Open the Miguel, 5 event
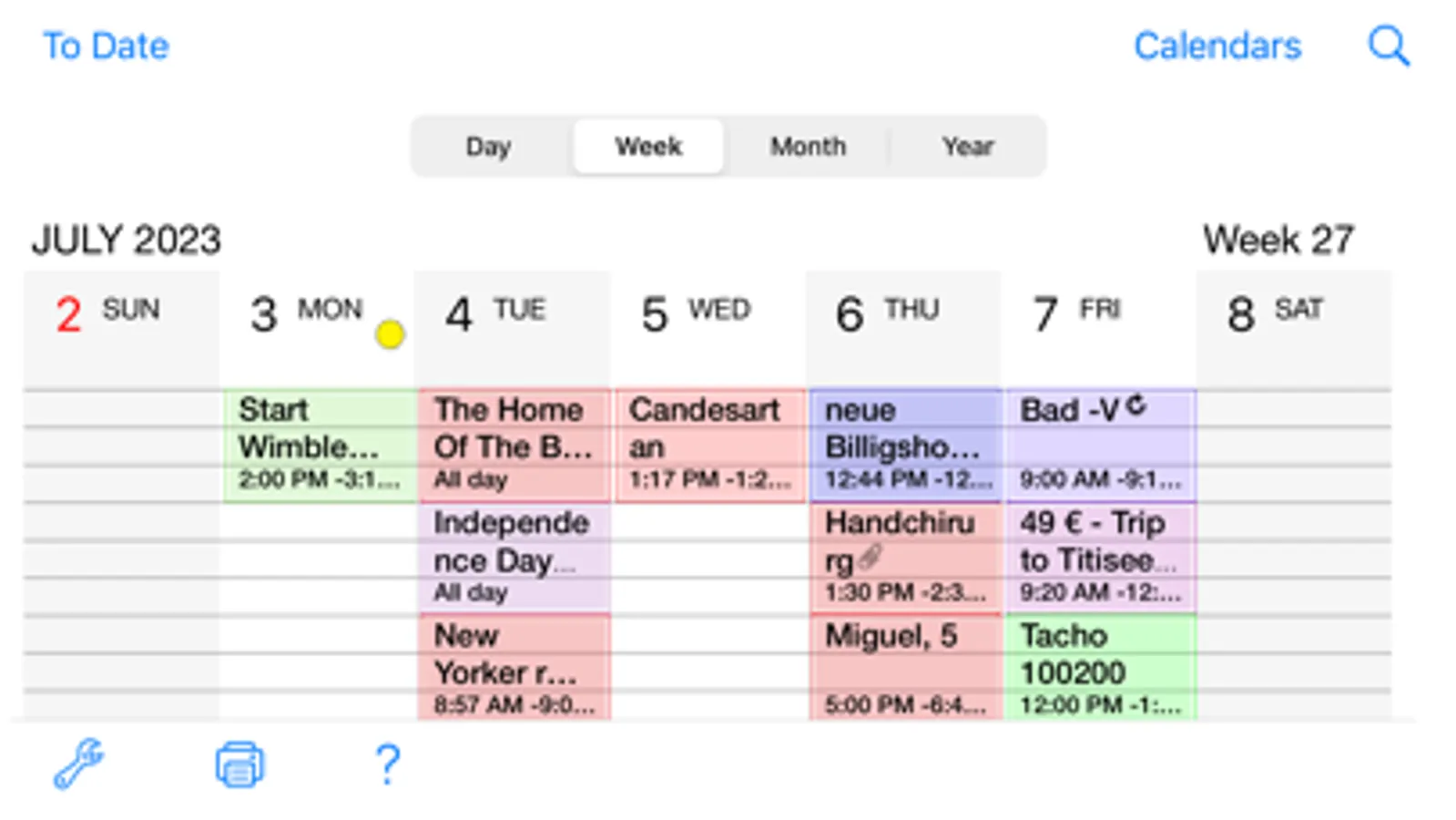 tap(905, 667)
